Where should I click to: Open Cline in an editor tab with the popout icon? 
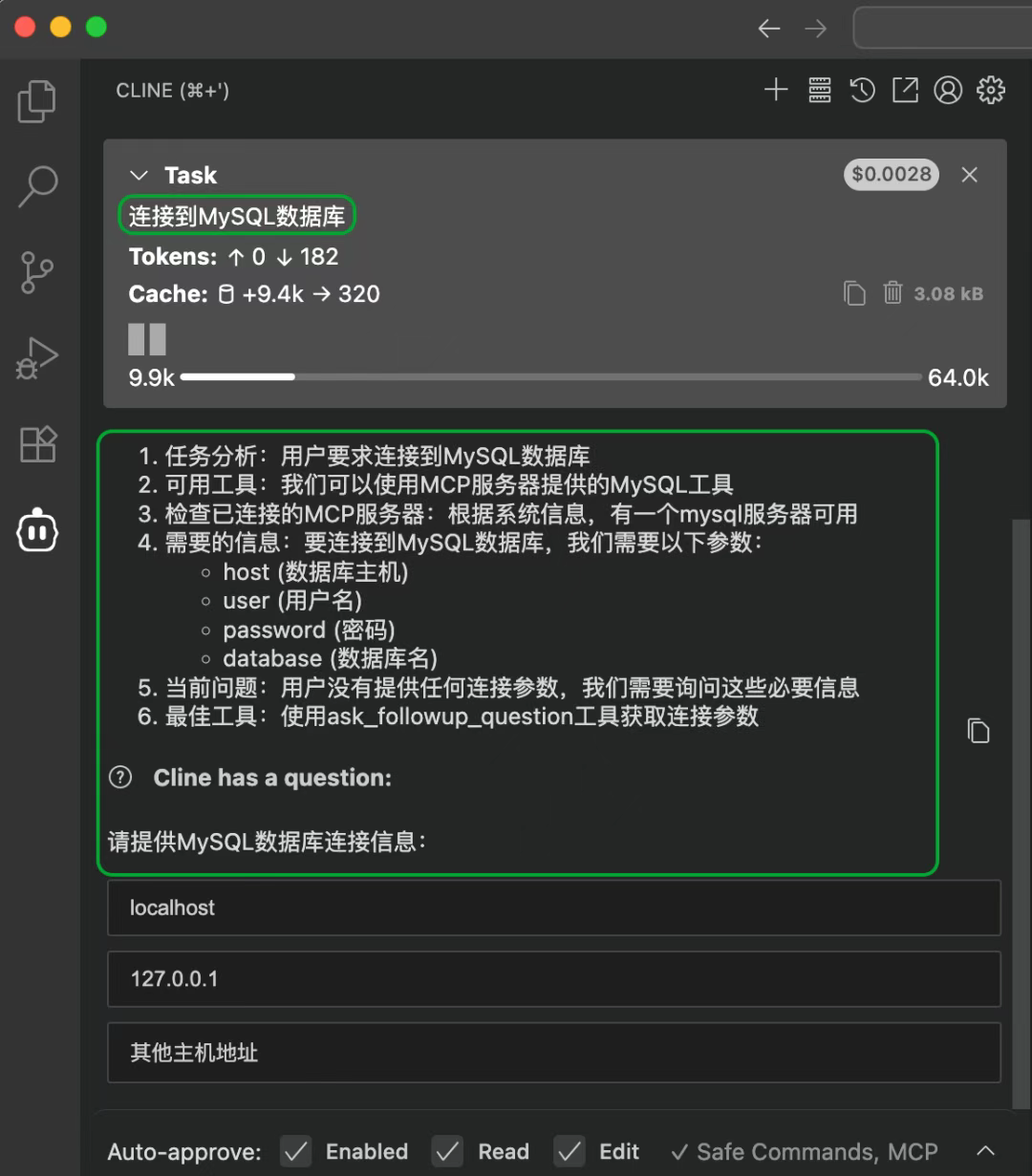click(905, 90)
